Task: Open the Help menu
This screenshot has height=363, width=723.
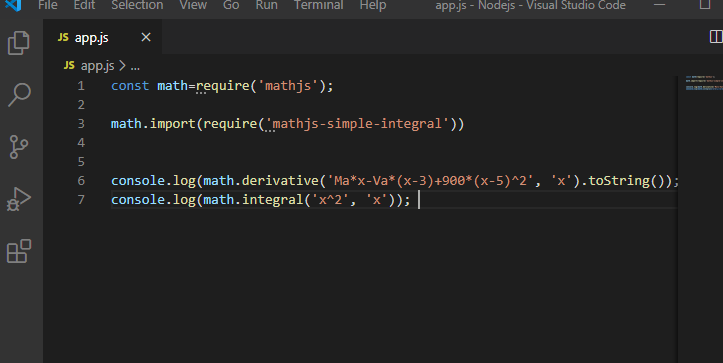Action: [373, 6]
